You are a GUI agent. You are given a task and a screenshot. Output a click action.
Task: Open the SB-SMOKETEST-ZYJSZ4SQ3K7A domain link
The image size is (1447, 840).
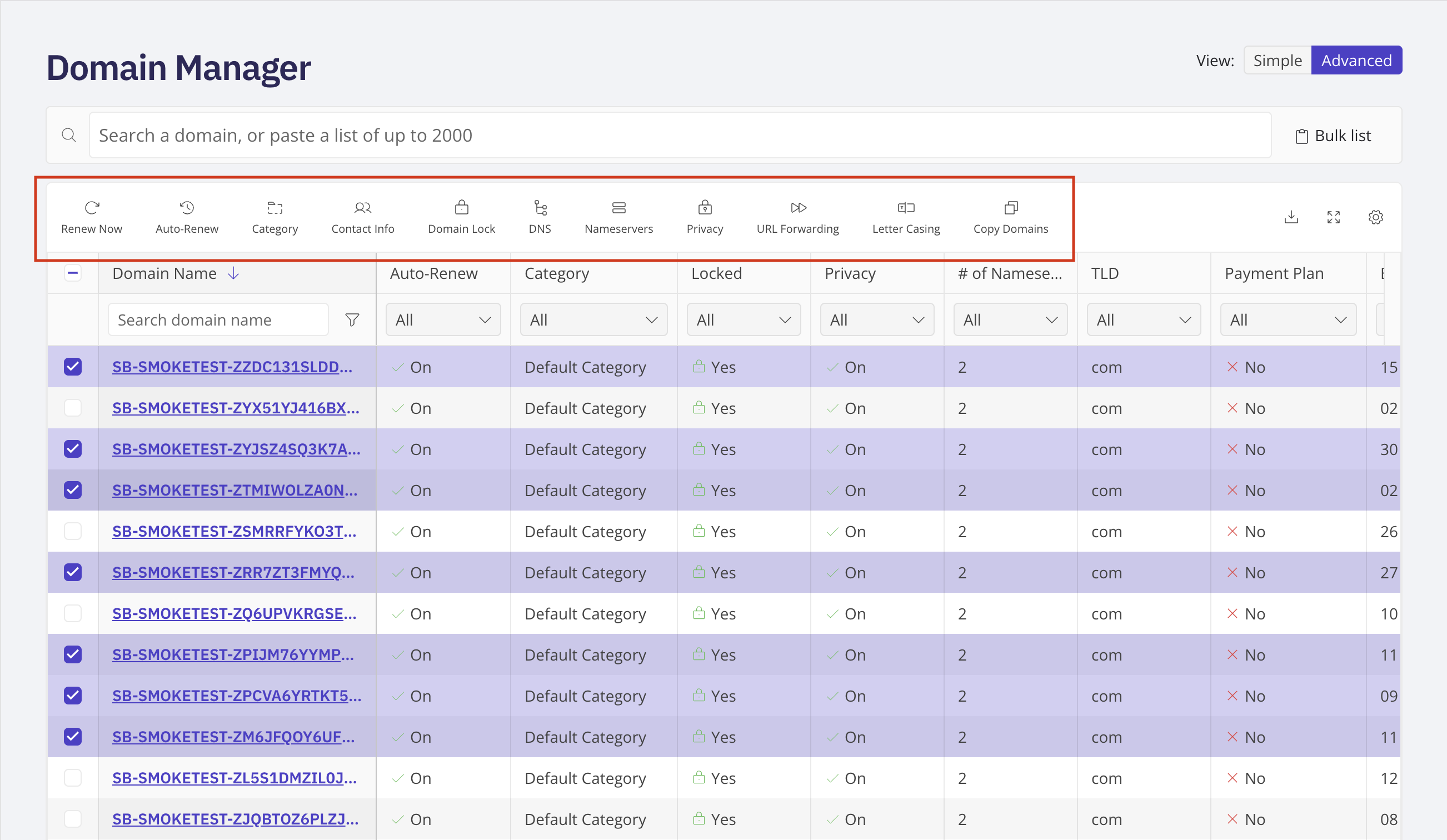[x=236, y=449]
